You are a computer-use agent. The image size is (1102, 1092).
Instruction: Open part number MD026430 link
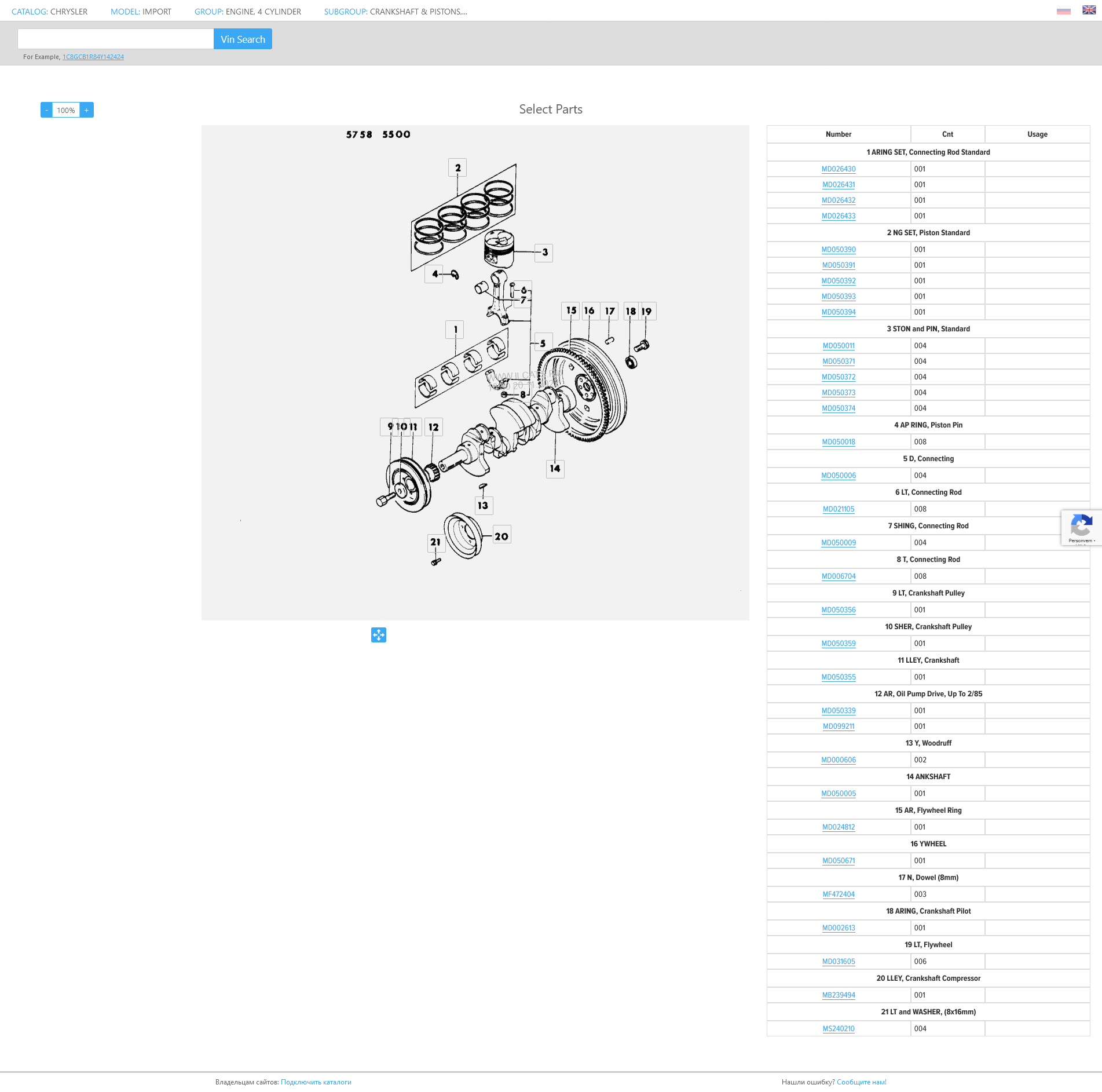(x=839, y=169)
